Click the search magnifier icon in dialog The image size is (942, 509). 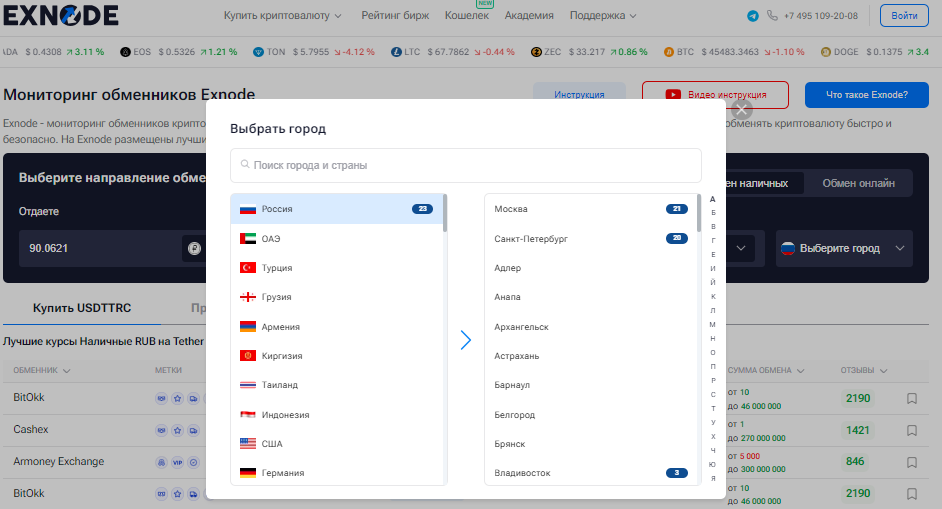click(x=245, y=164)
